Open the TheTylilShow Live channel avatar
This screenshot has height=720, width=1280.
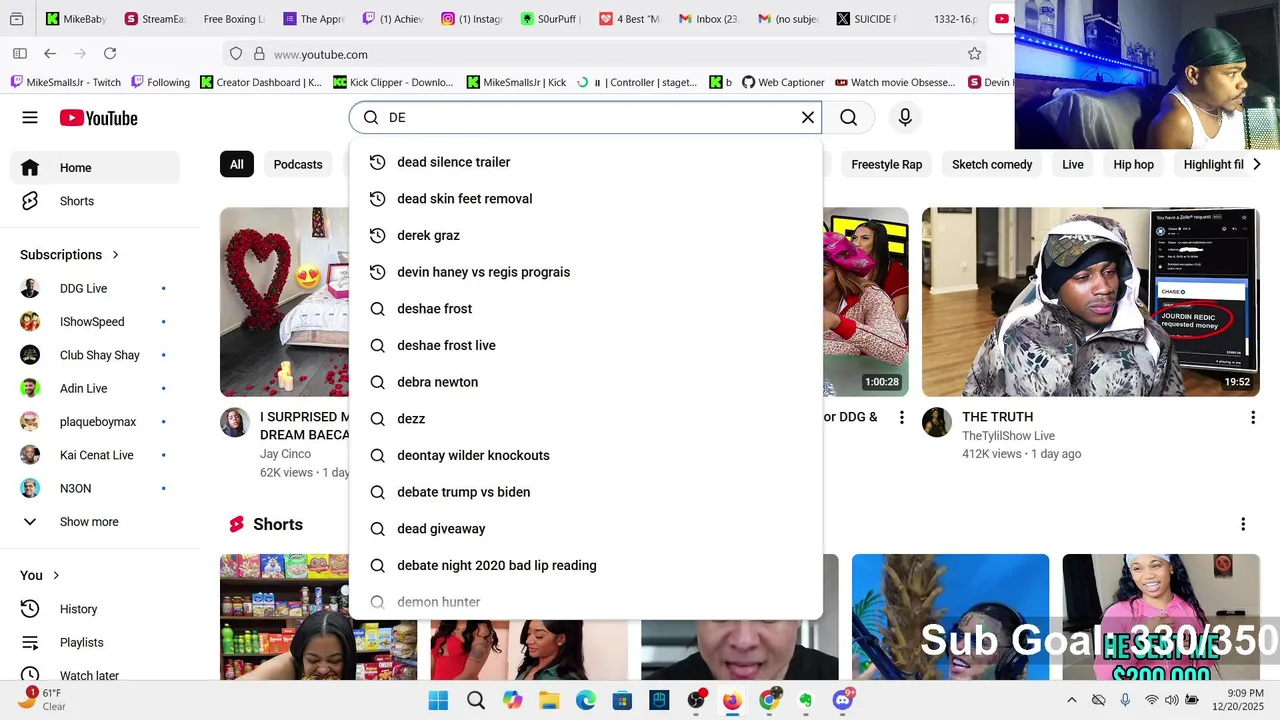937,422
